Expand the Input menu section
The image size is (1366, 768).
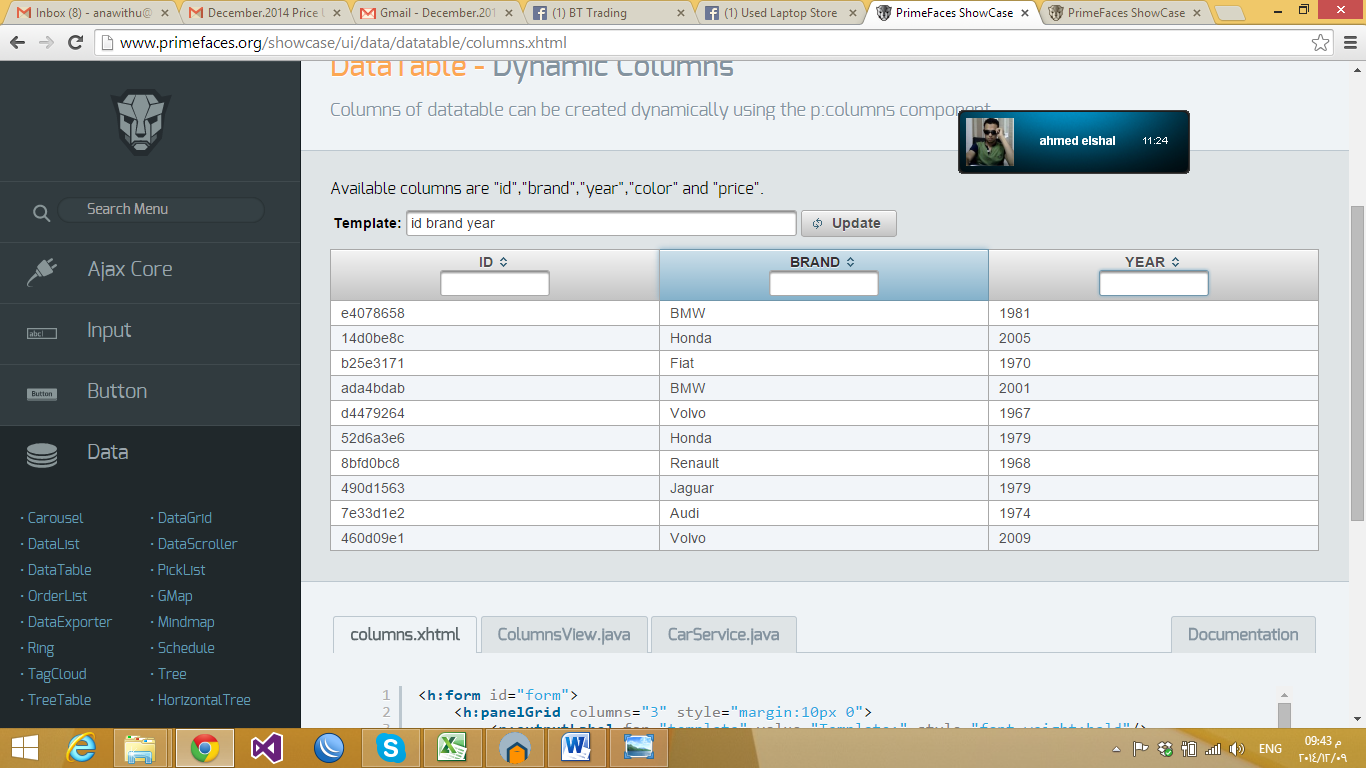[109, 330]
